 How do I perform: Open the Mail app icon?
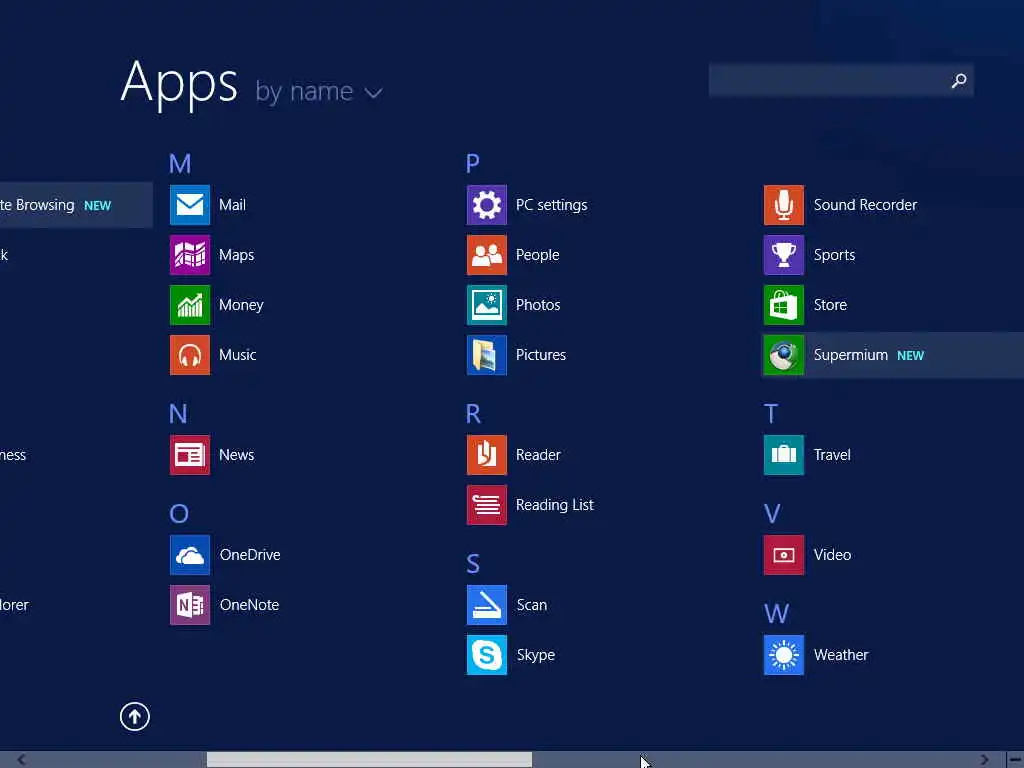click(x=190, y=205)
